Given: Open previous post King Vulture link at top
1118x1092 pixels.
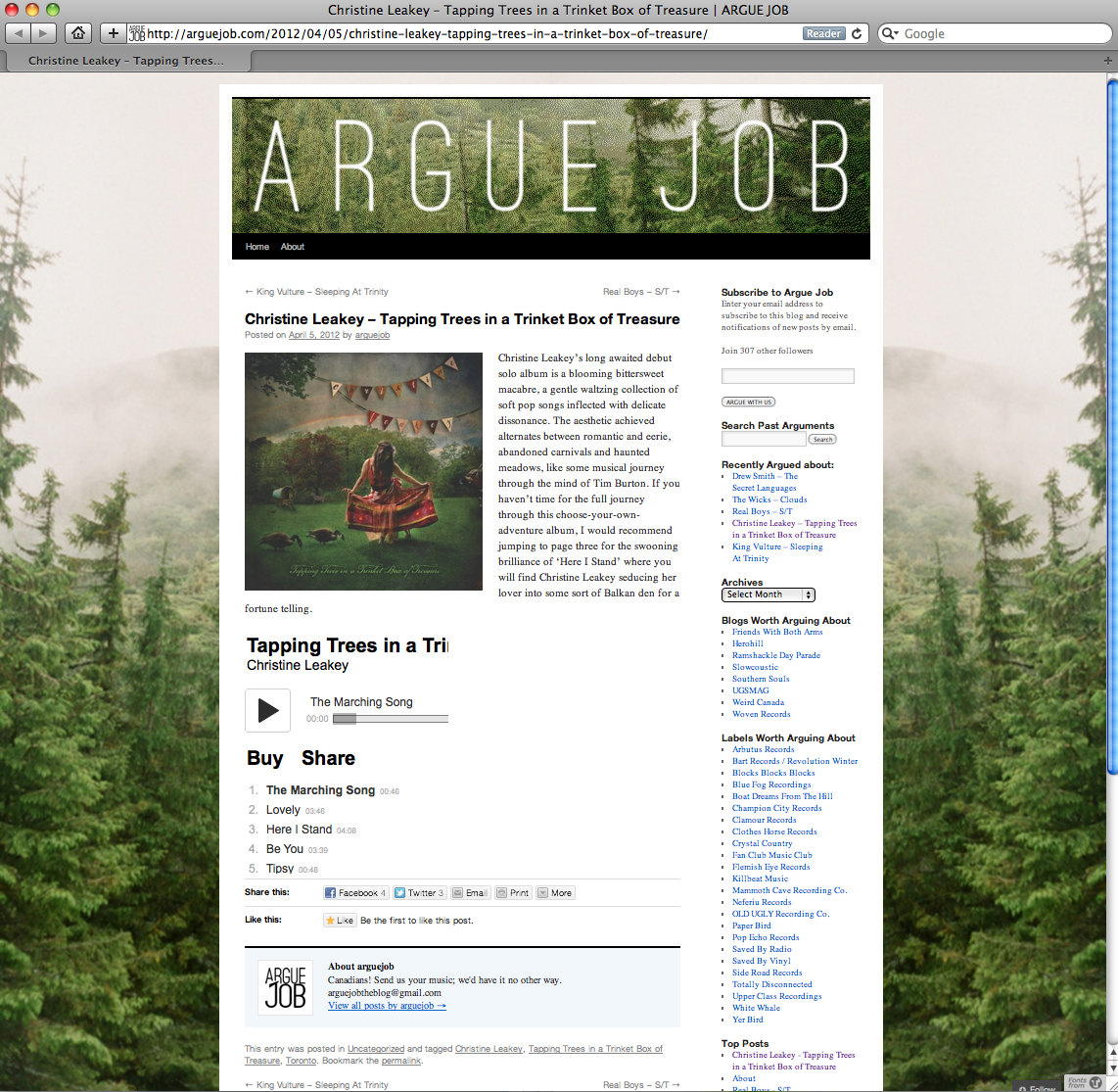Looking at the screenshot, I should point(316,292).
